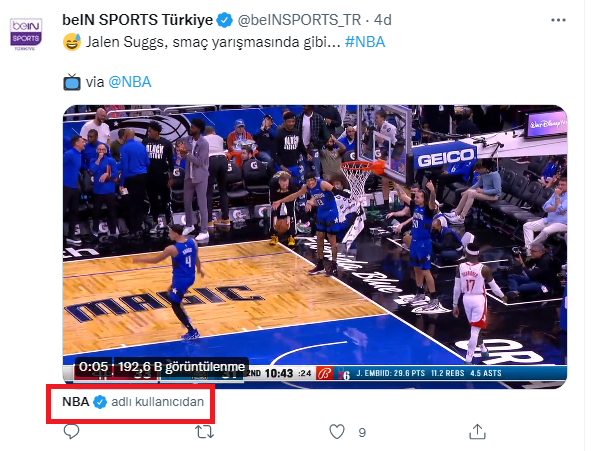
Task: Click the 0:05 video duration badge
Action: [x=93, y=367]
